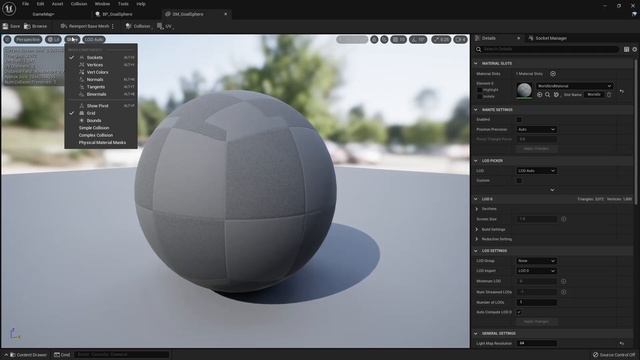The height and width of the screenshot is (360, 640).
Task: Collapse the Material Slots section
Action: click(476, 64)
